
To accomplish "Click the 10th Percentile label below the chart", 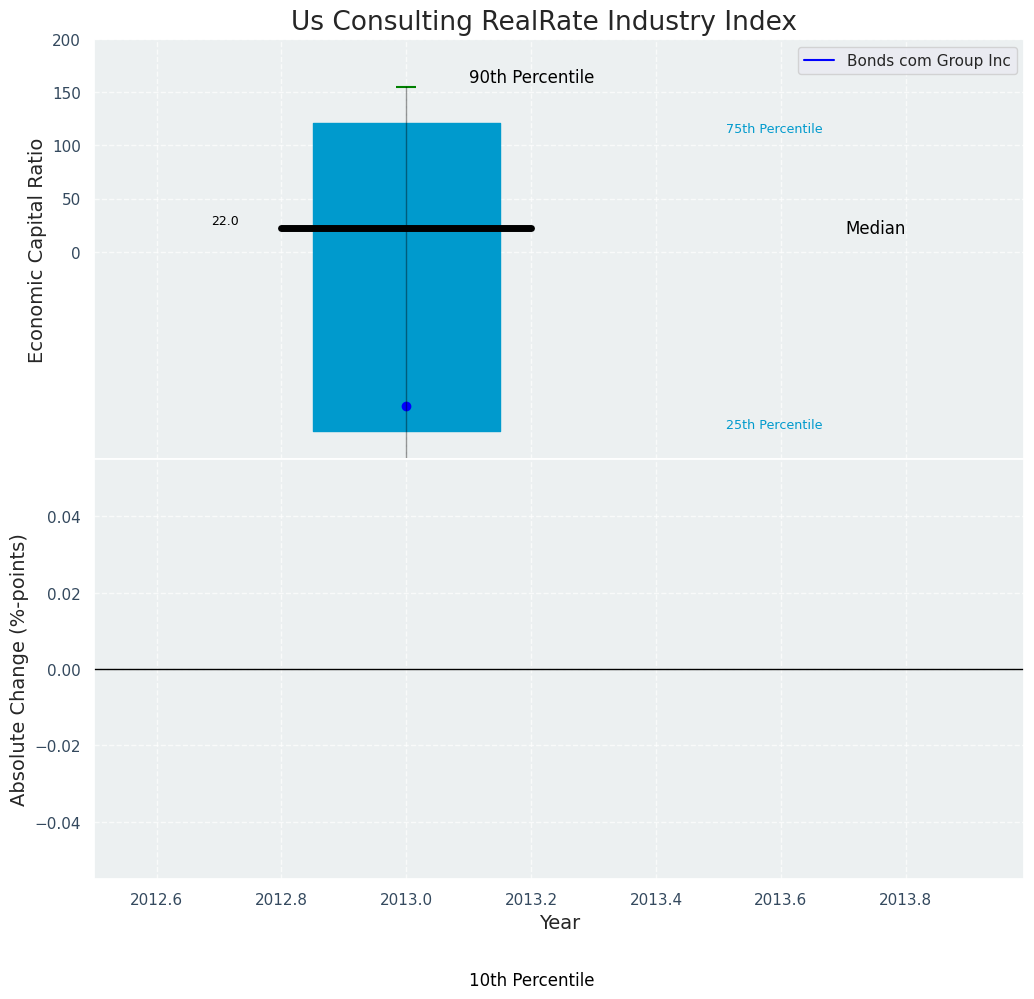I will (x=531, y=980).
